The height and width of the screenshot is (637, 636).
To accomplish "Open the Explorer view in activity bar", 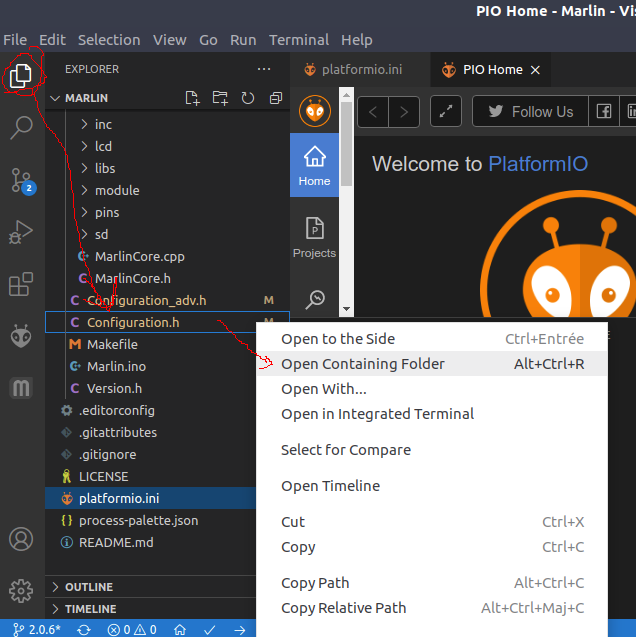I will point(21,76).
